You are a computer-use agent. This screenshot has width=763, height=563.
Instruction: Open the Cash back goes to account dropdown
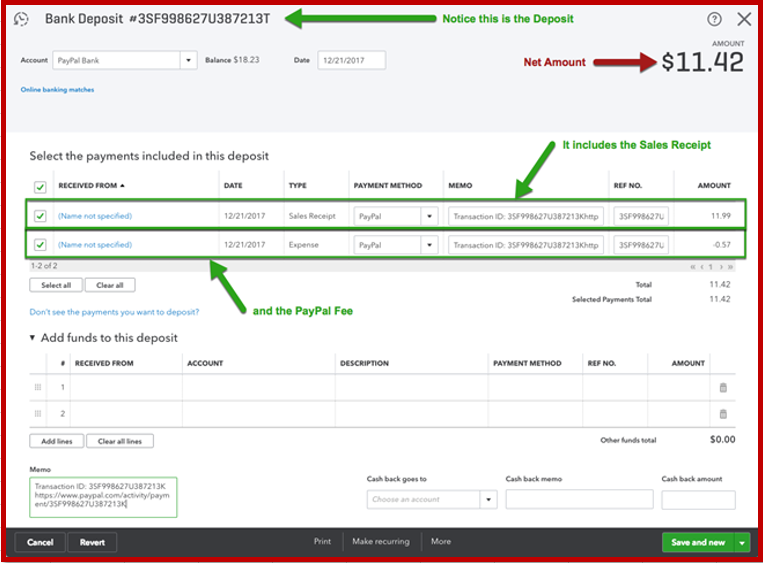coord(489,500)
